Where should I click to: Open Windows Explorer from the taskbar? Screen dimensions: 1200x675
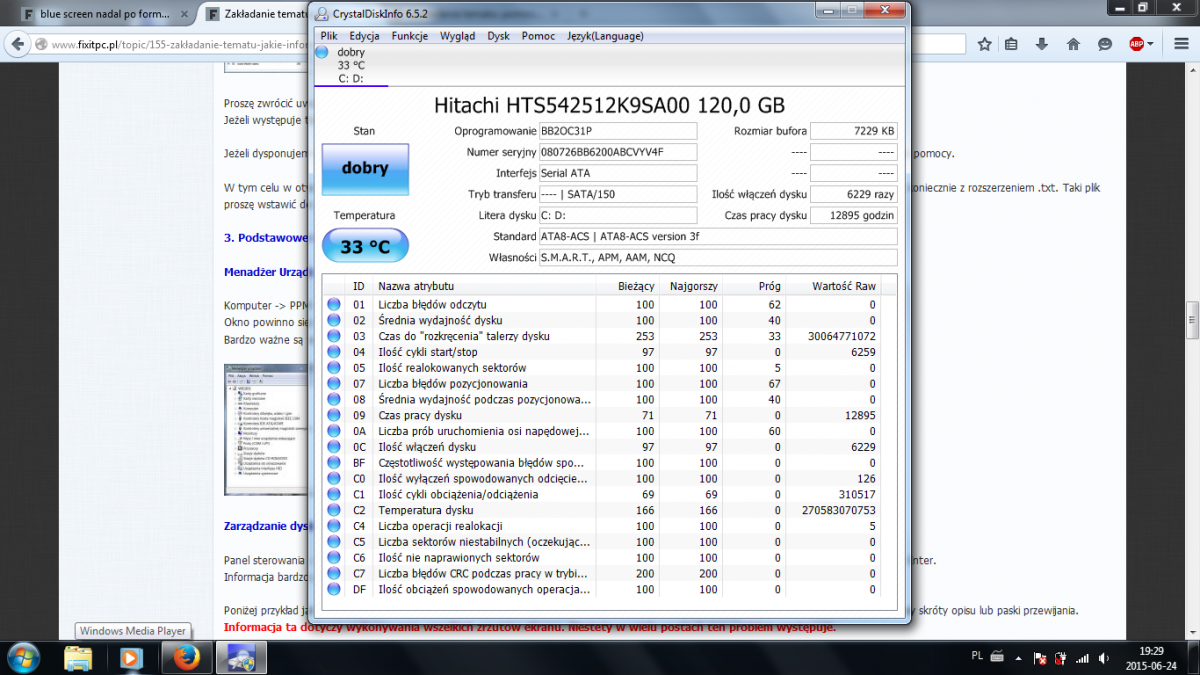(79, 657)
